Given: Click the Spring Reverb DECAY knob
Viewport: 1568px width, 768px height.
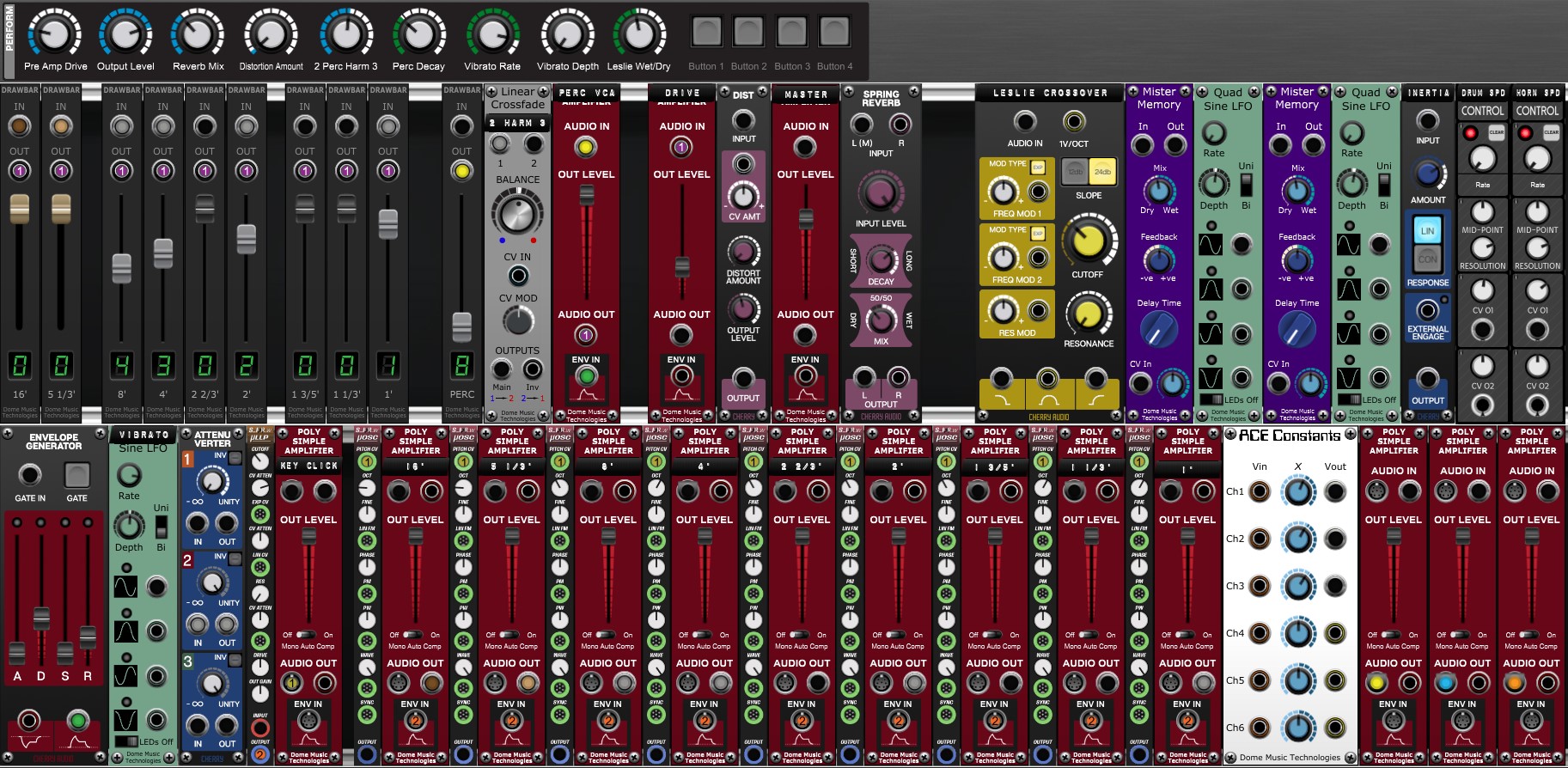Looking at the screenshot, I should (881, 260).
